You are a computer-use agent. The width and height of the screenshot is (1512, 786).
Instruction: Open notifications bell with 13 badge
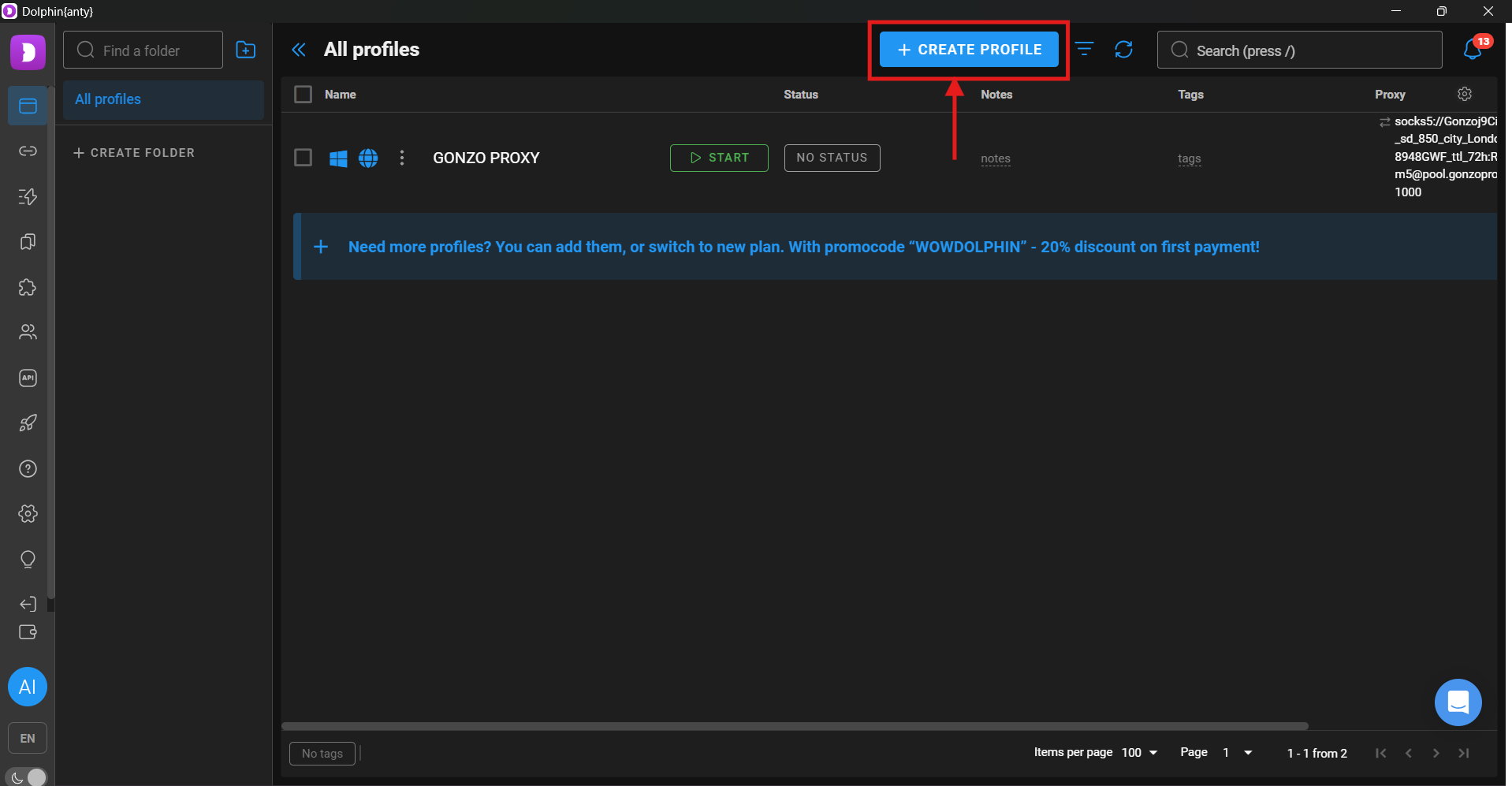tap(1473, 49)
